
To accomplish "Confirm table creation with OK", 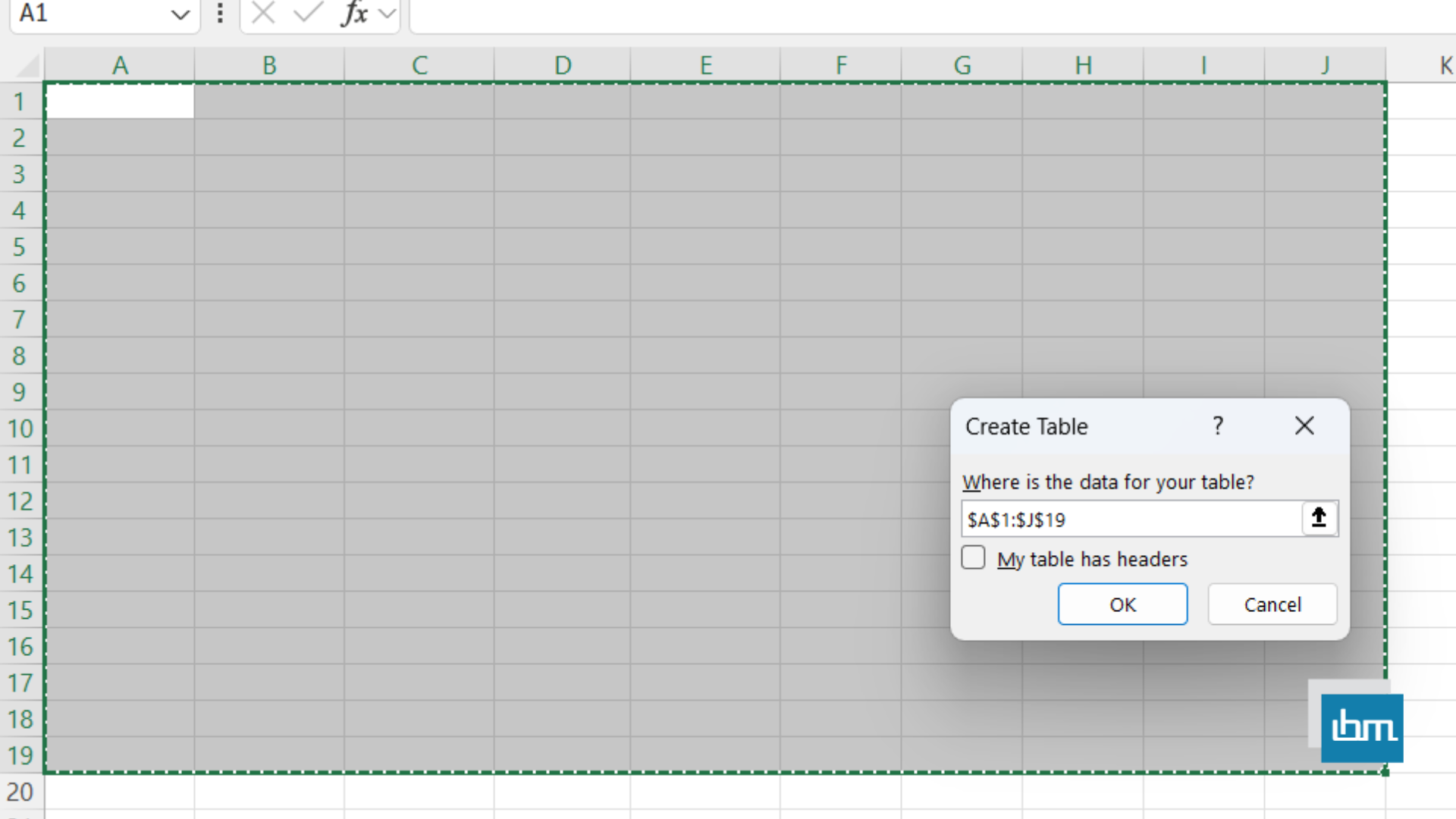I will 1122,604.
